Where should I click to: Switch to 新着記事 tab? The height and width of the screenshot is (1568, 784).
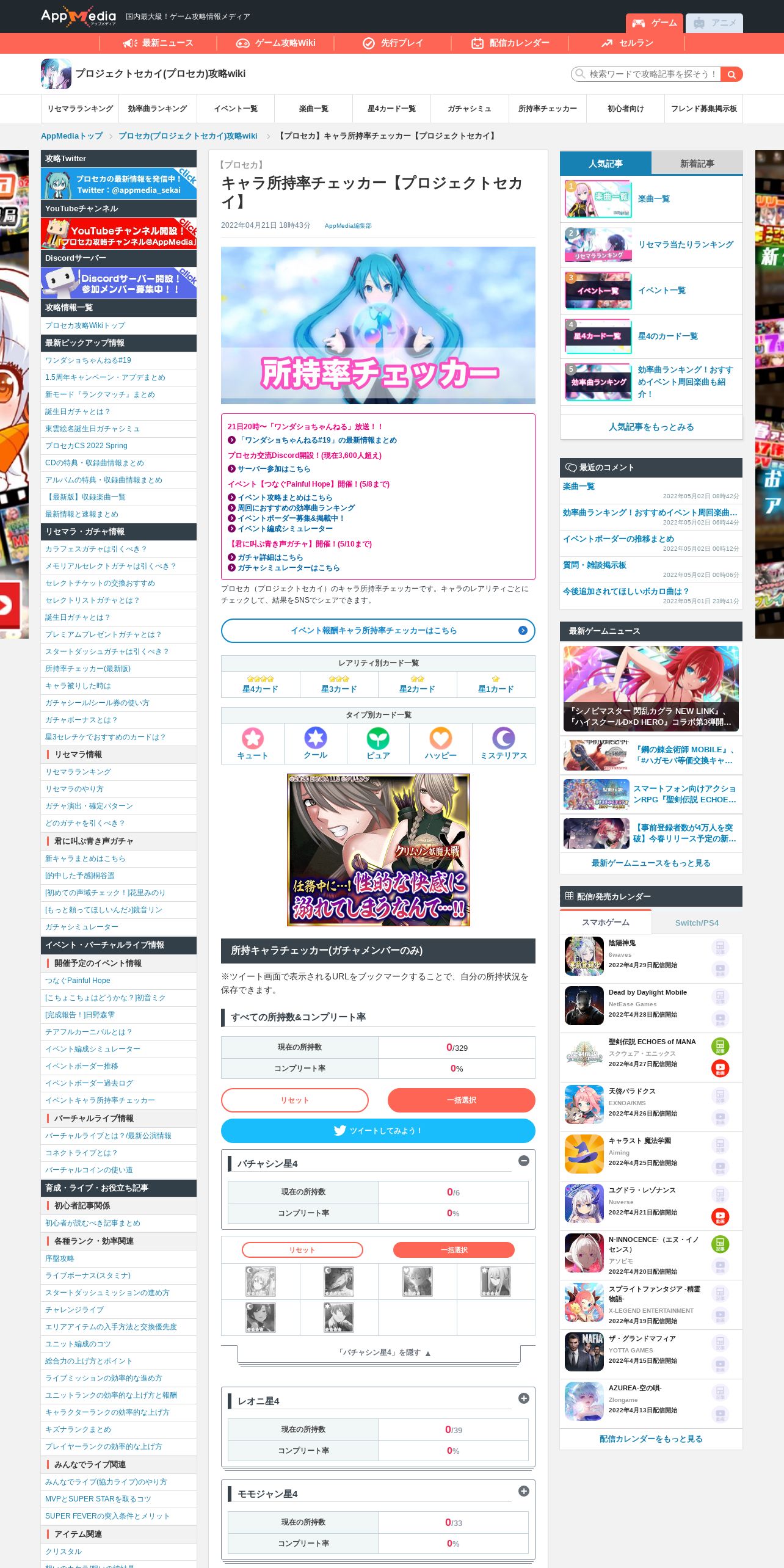697,164
